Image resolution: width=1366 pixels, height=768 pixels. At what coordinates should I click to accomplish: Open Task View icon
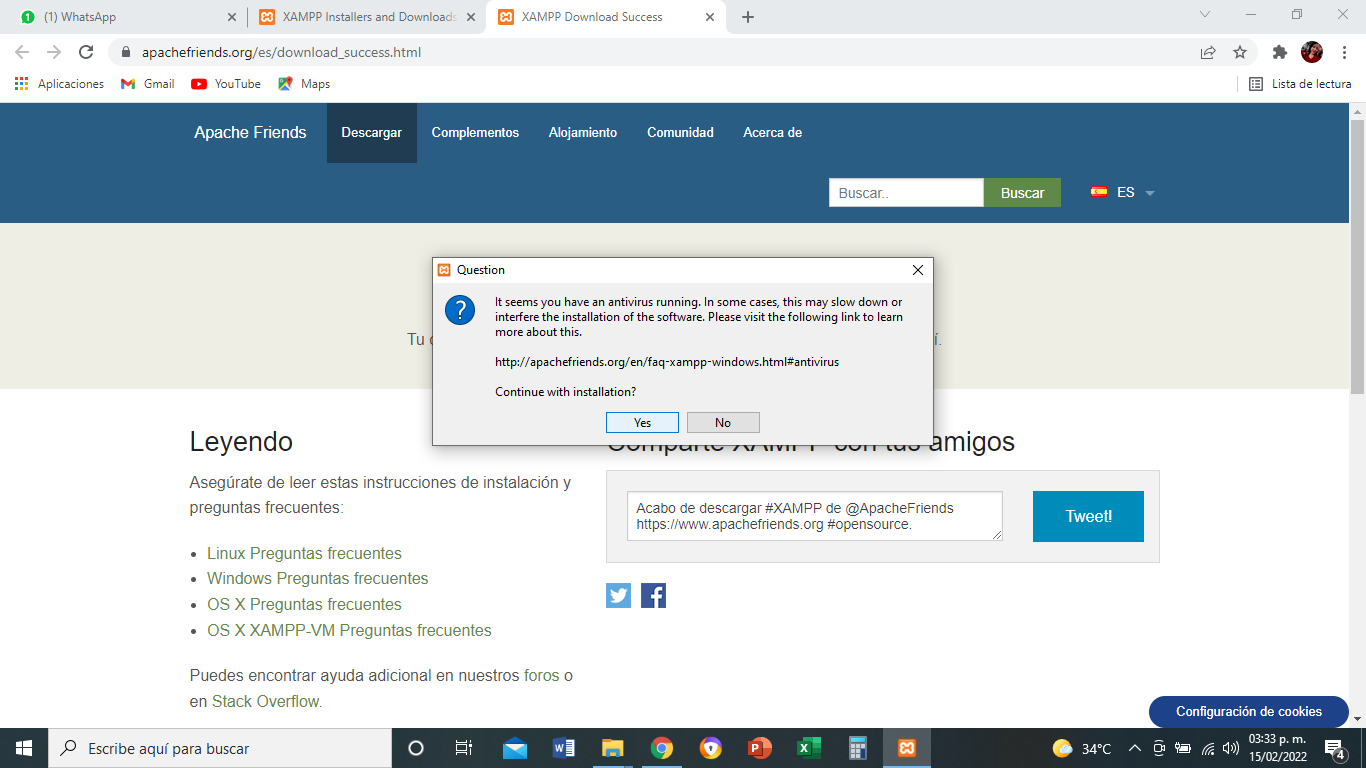[464, 748]
